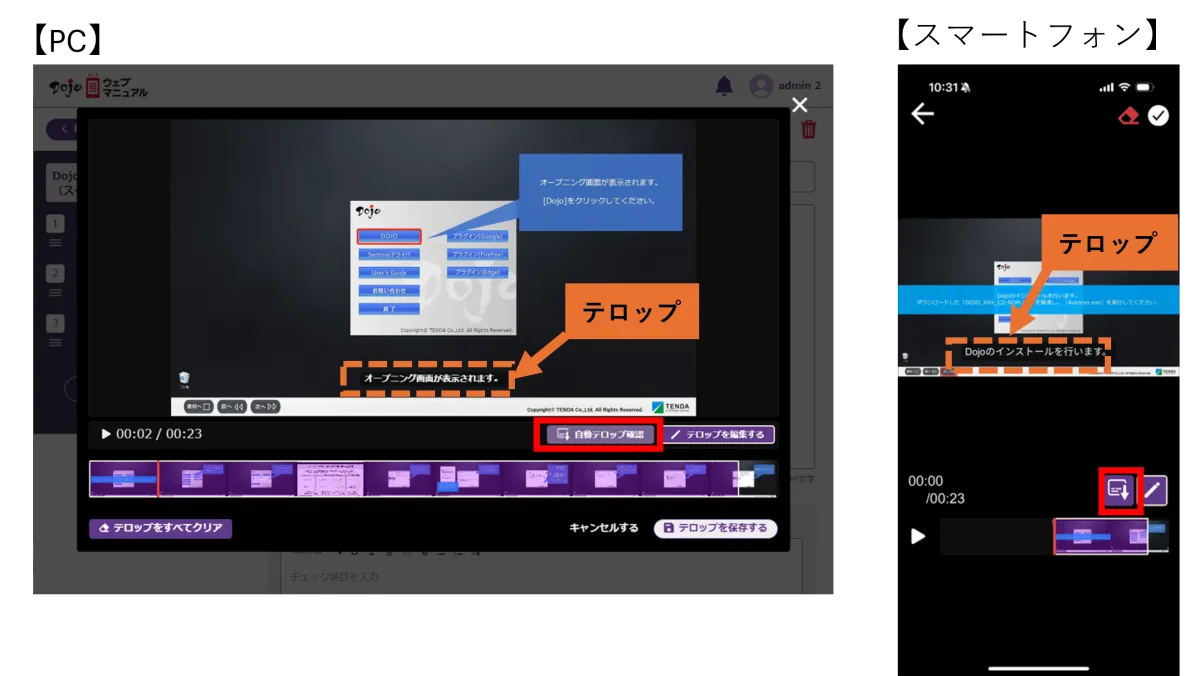Tap the back arrow in mobile view
The height and width of the screenshot is (676, 1200).
click(x=922, y=114)
